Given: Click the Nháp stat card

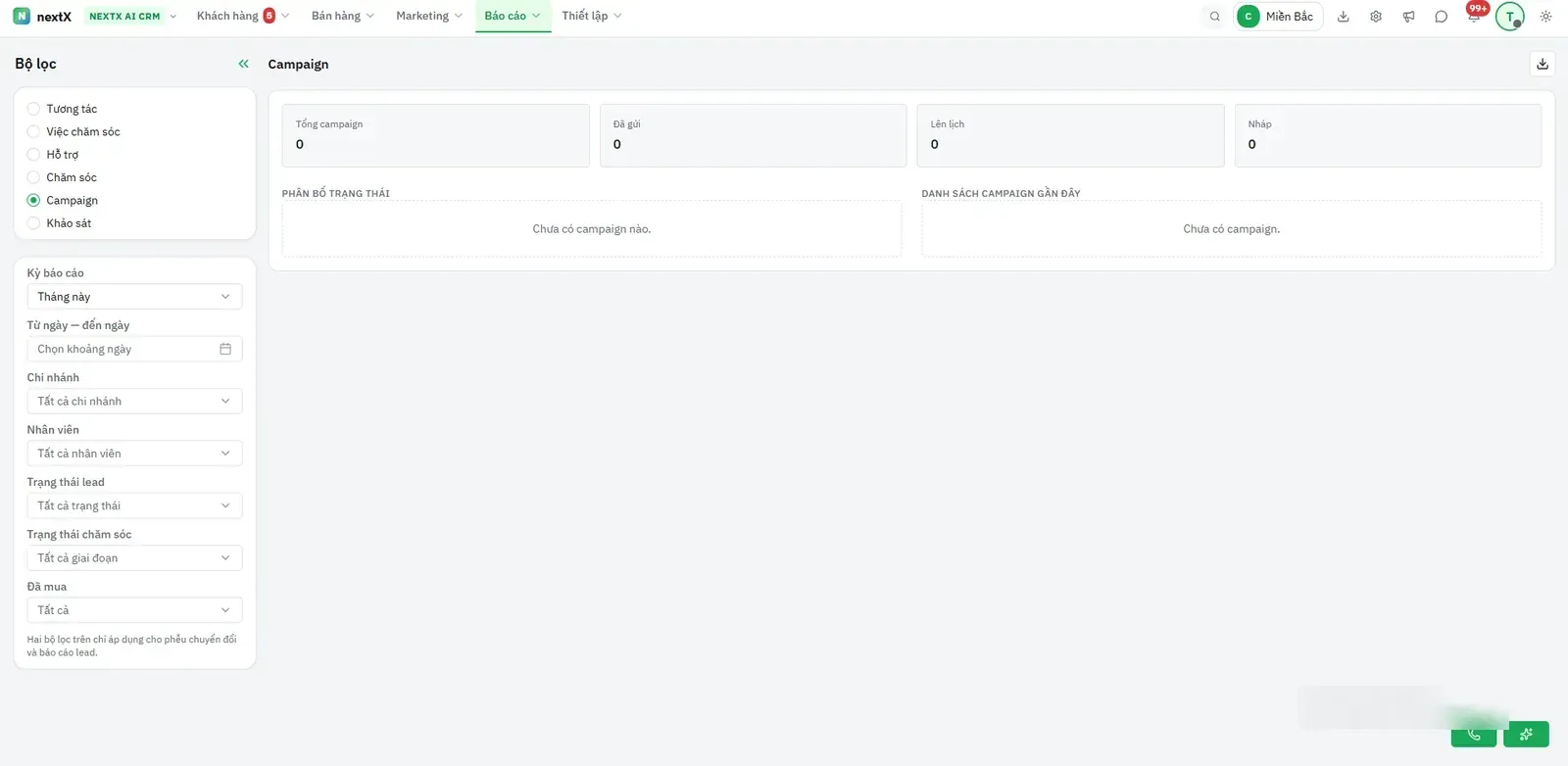Looking at the screenshot, I should click(1389, 135).
